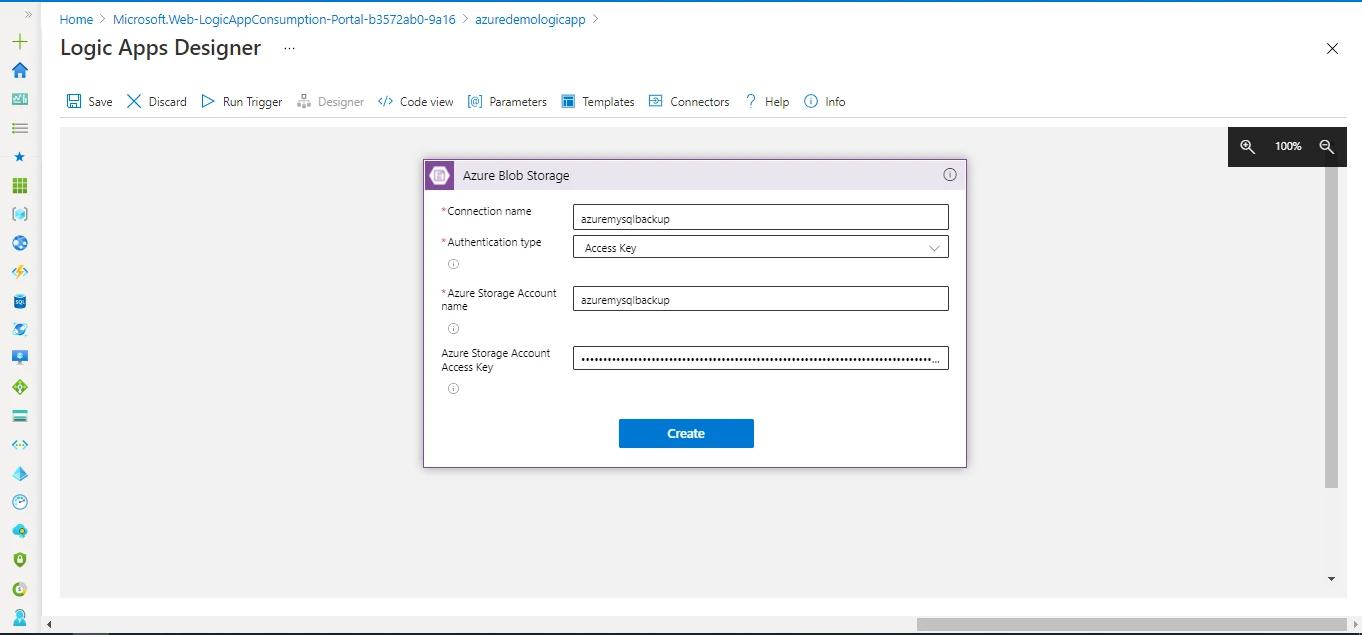The image size is (1362, 635).
Task: Click the info icon on the Azure Blob Storage header
Action: pyautogui.click(x=948, y=174)
